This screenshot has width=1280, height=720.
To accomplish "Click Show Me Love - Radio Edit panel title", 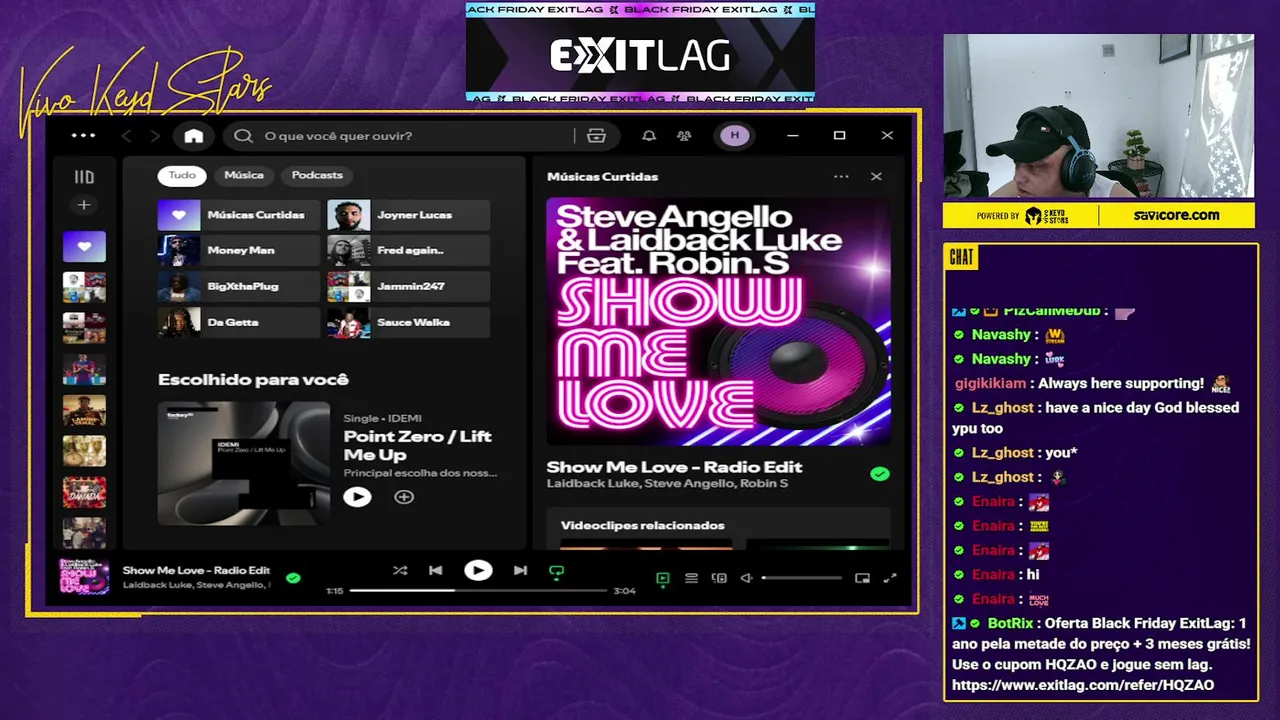I will (675, 467).
